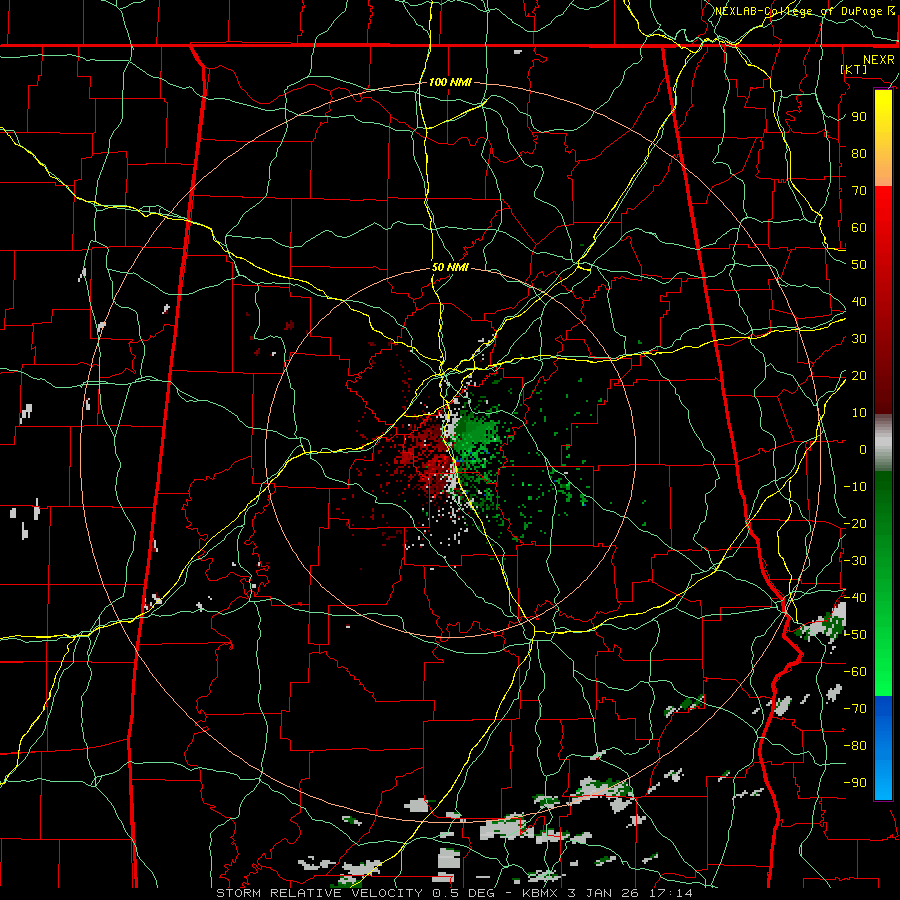Click the 0.5 DEG elevation text
The image size is (900, 900).
461,893
